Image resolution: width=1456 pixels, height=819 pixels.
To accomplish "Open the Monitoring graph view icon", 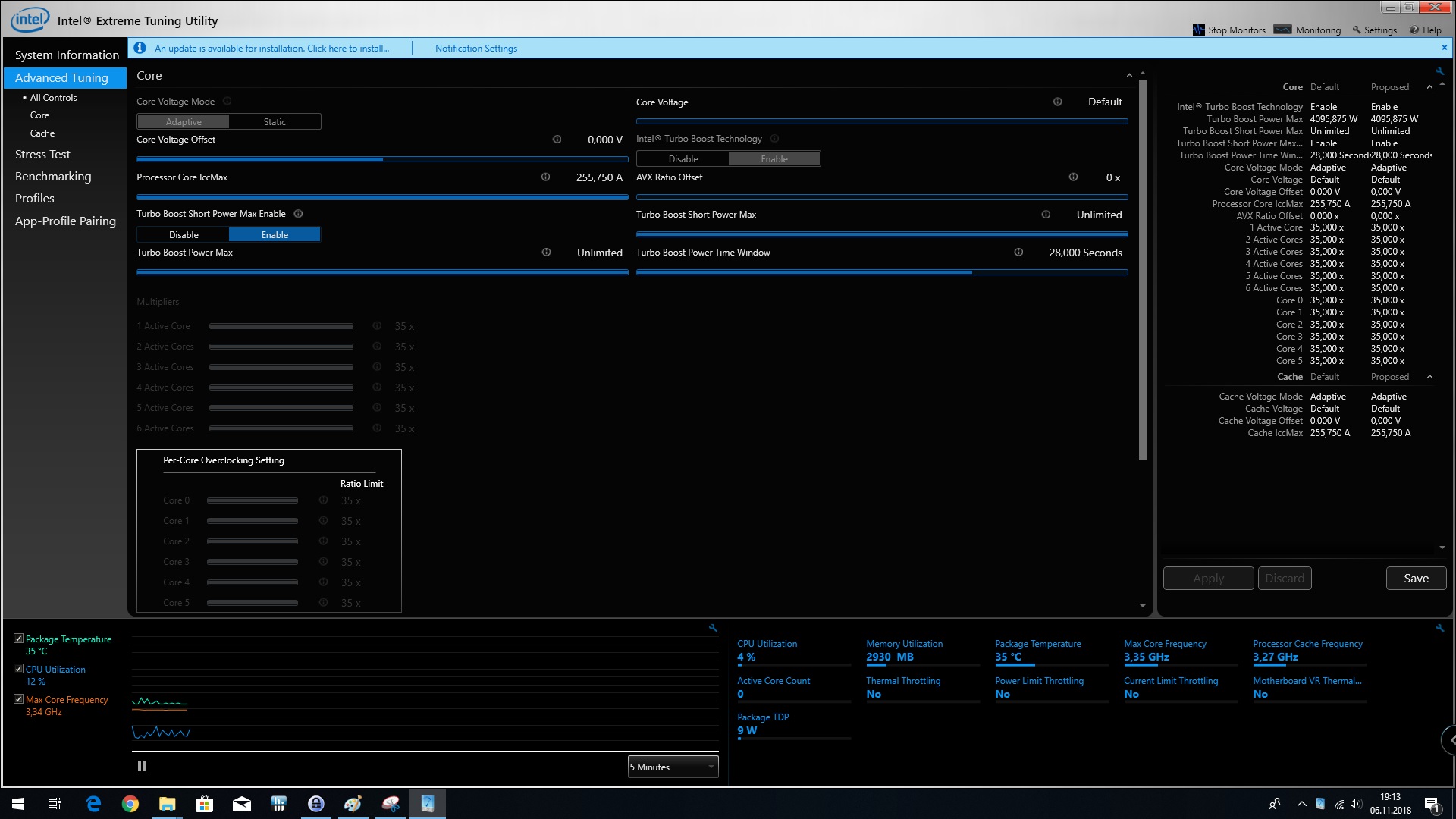I will [x=1282, y=30].
